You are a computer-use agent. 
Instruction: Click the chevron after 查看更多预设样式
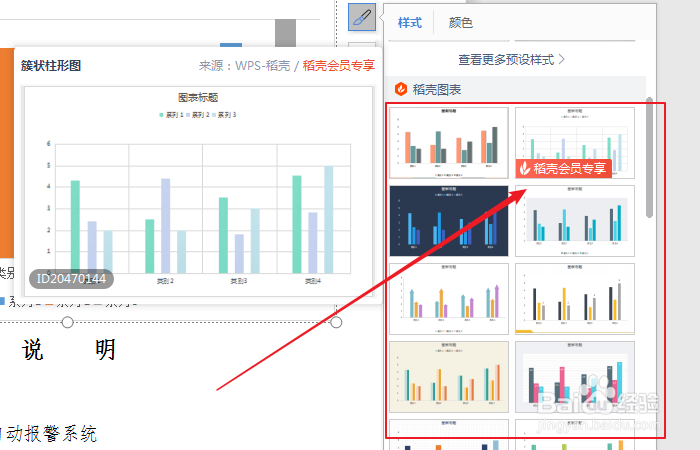(561, 59)
